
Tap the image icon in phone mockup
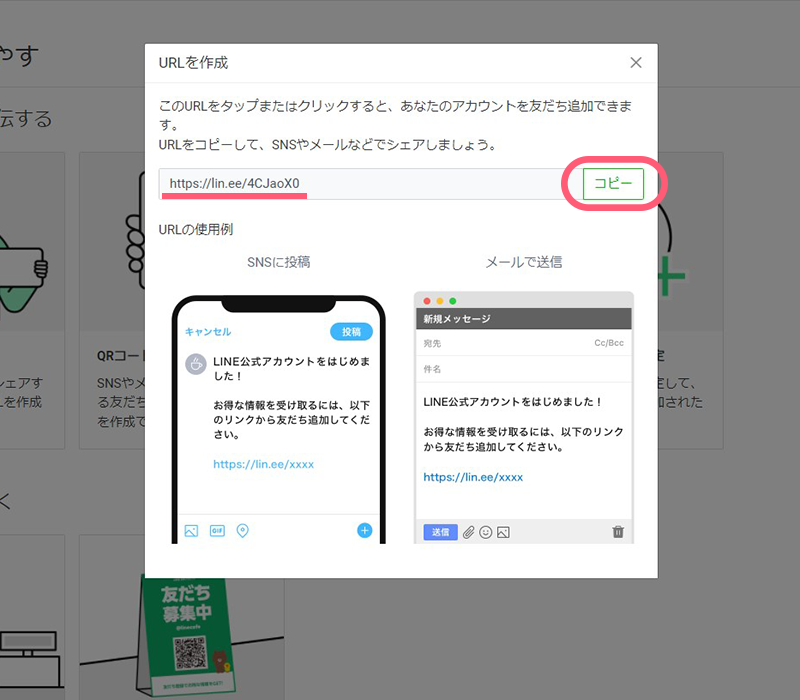click(191, 531)
